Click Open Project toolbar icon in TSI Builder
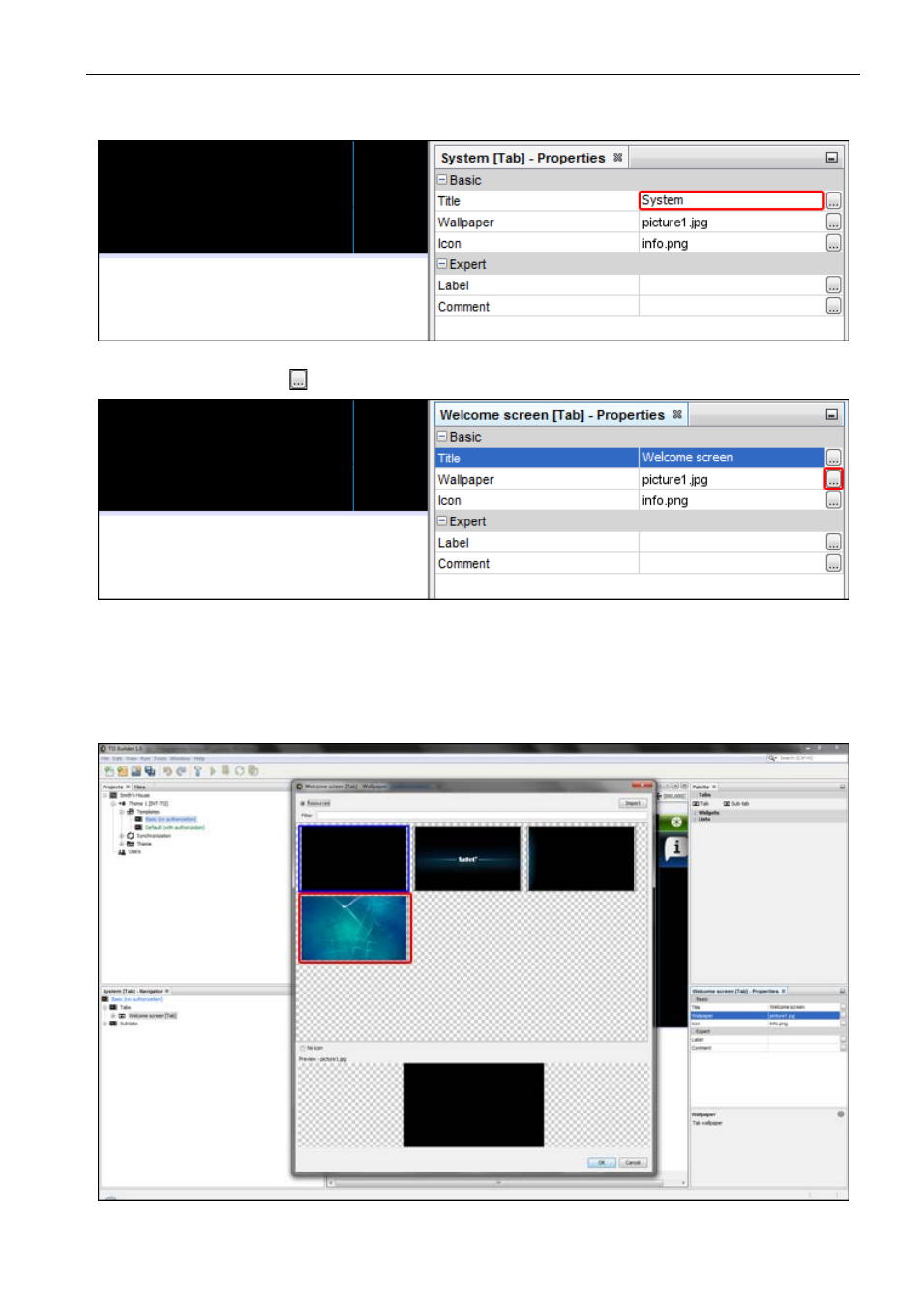The image size is (924, 1306). click(x=123, y=771)
